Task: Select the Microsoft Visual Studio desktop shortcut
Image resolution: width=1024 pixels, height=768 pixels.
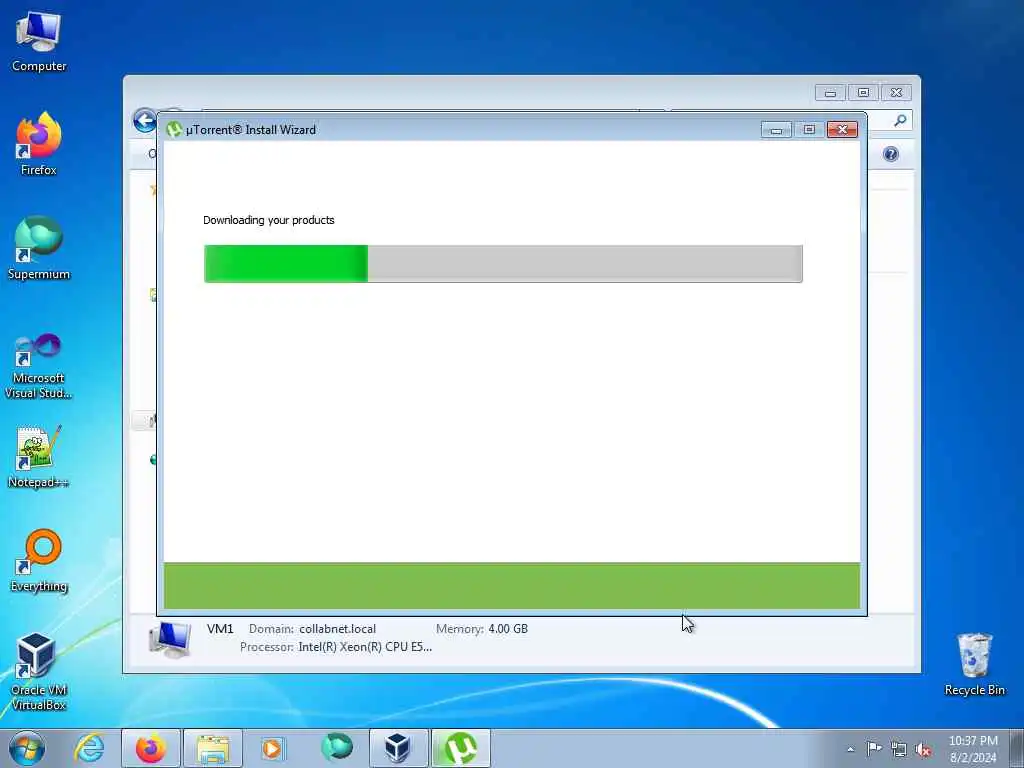Action: click(x=39, y=365)
